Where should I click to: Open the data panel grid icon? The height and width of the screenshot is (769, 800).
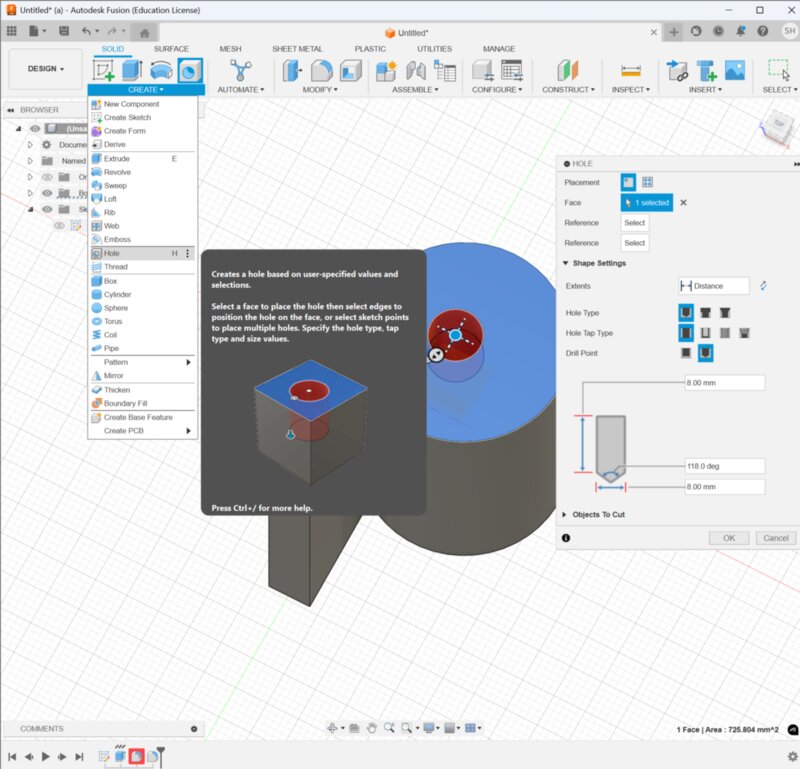11,31
